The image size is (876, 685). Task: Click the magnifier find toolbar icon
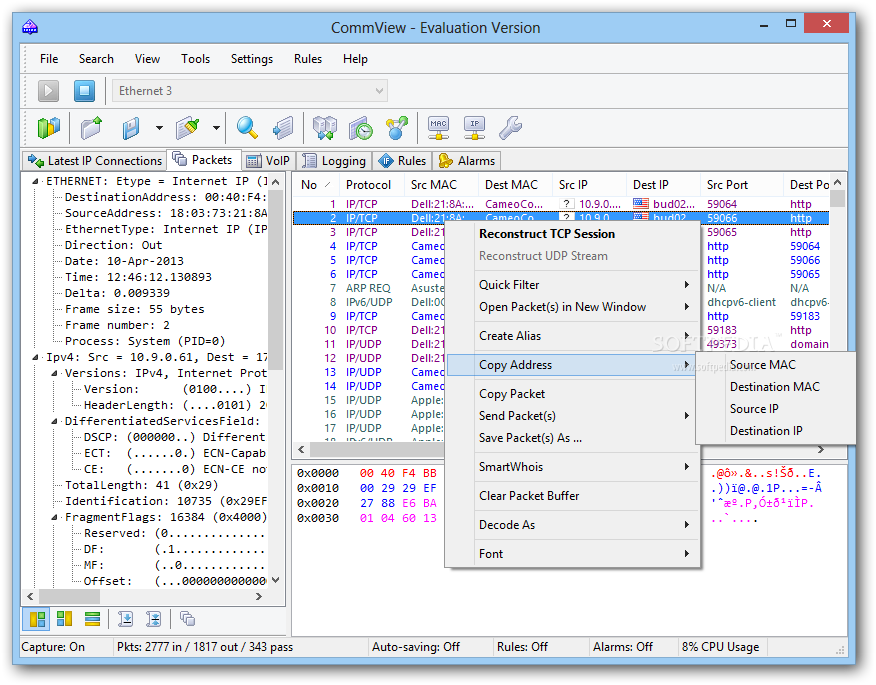click(x=247, y=128)
